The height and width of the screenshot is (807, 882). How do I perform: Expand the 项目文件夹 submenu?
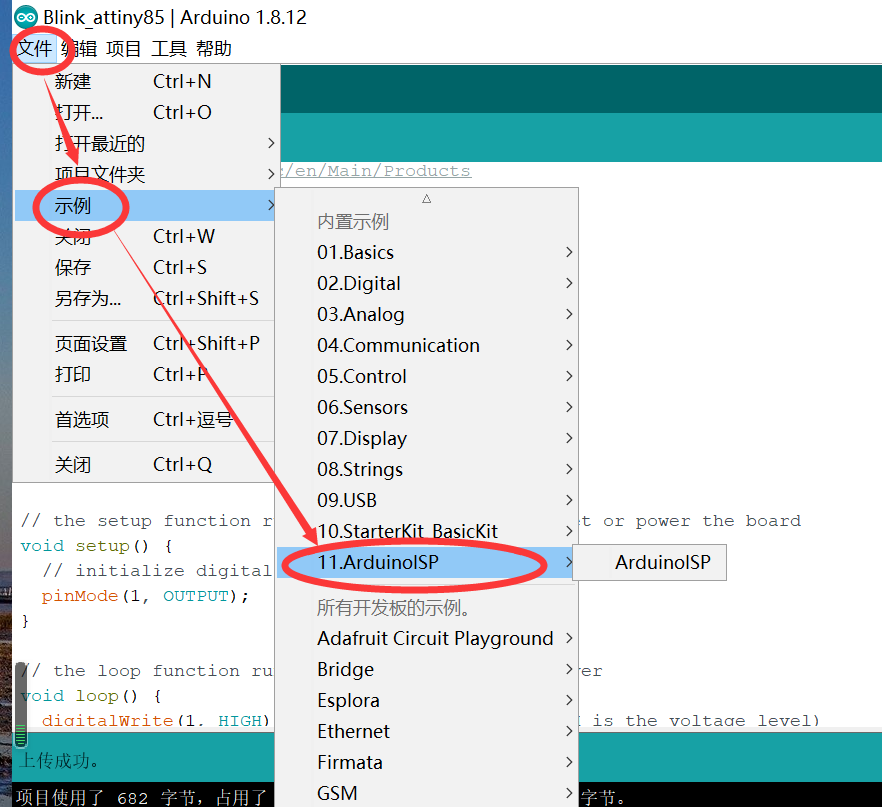(146, 174)
